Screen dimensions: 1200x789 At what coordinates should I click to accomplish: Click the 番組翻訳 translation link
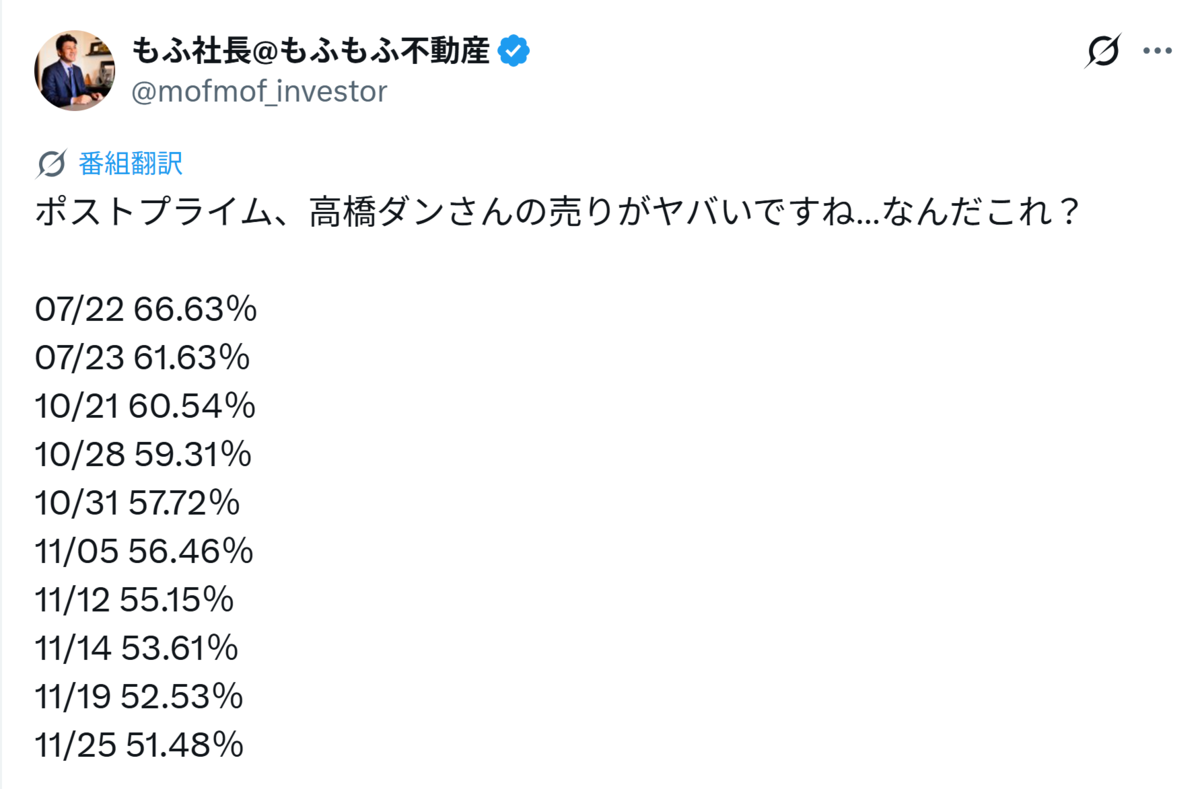click(131, 164)
